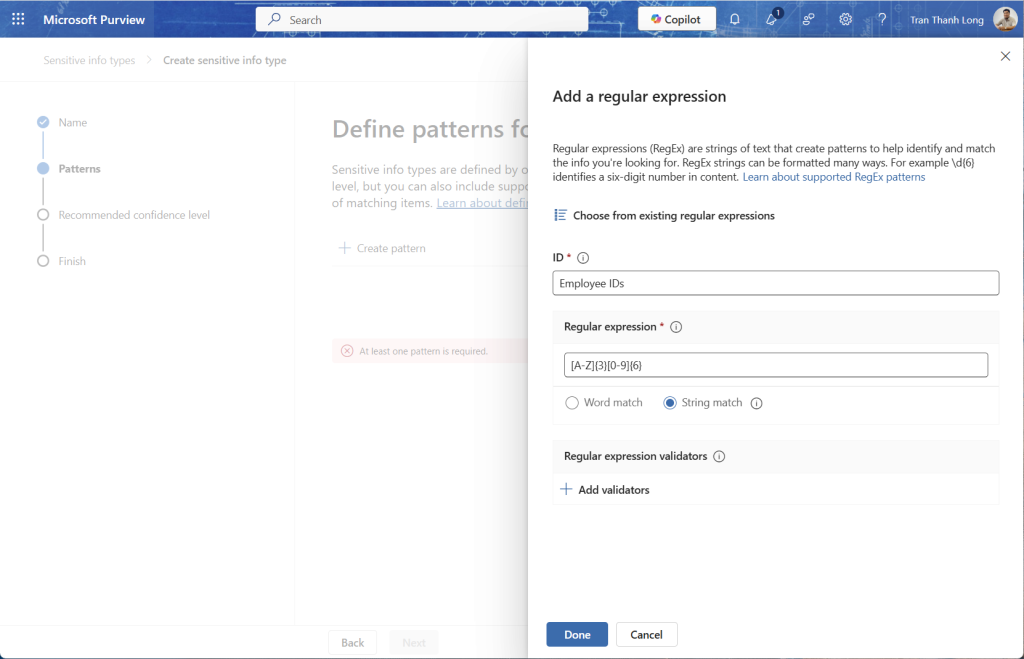
Task: Select the Word match radio button
Action: point(572,403)
